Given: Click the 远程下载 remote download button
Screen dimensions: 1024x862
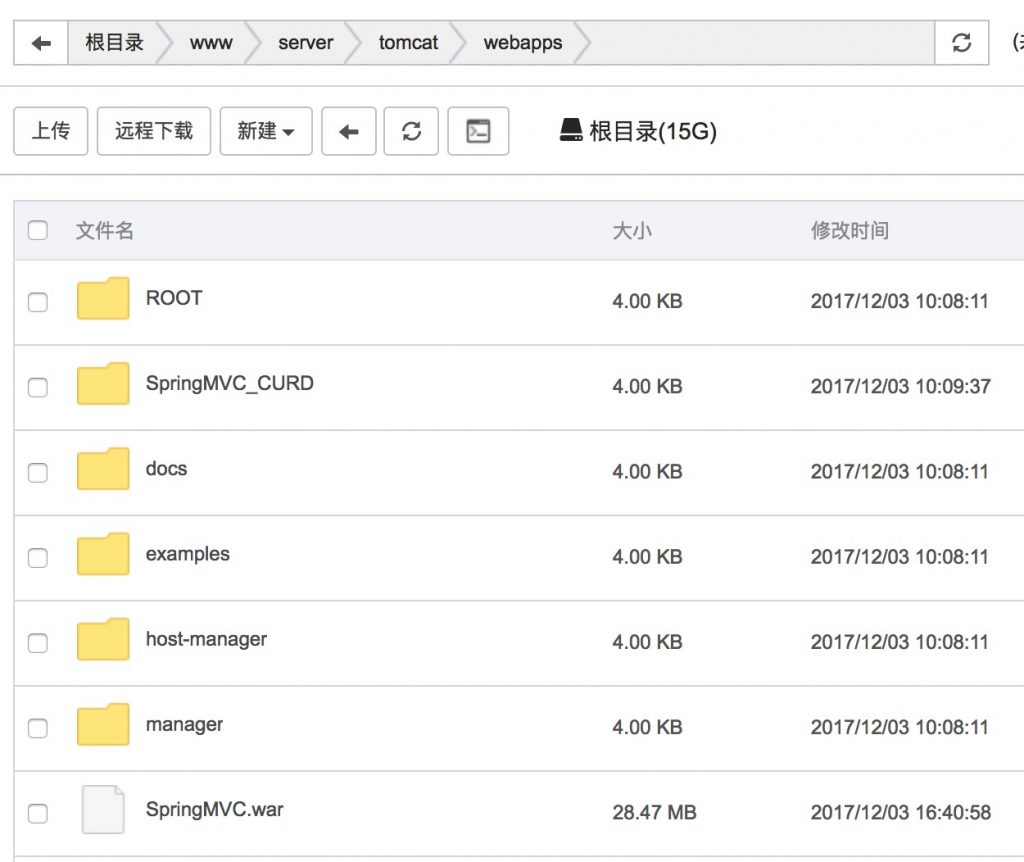Looking at the screenshot, I should [153, 132].
